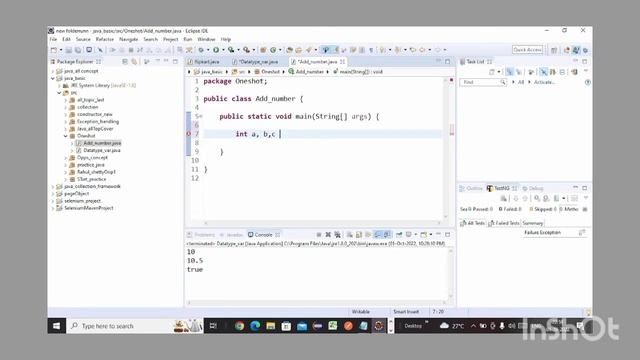640x360 pixels.
Task: Collapse the java_basic project node
Action: click(53, 78)
